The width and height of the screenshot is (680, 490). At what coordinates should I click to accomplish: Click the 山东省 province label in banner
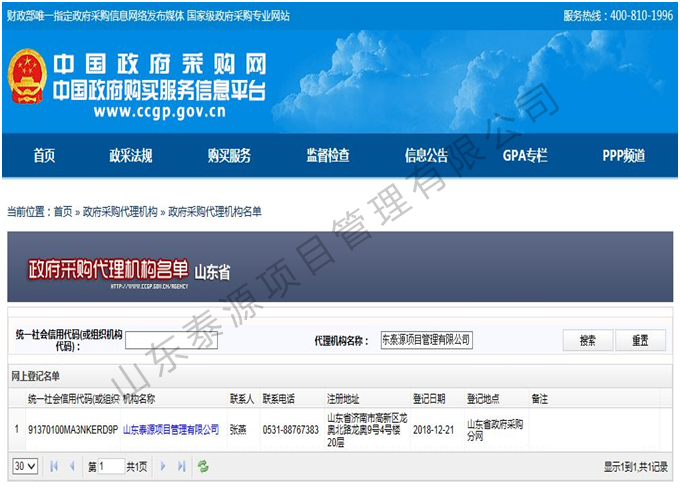click(212, 272)
